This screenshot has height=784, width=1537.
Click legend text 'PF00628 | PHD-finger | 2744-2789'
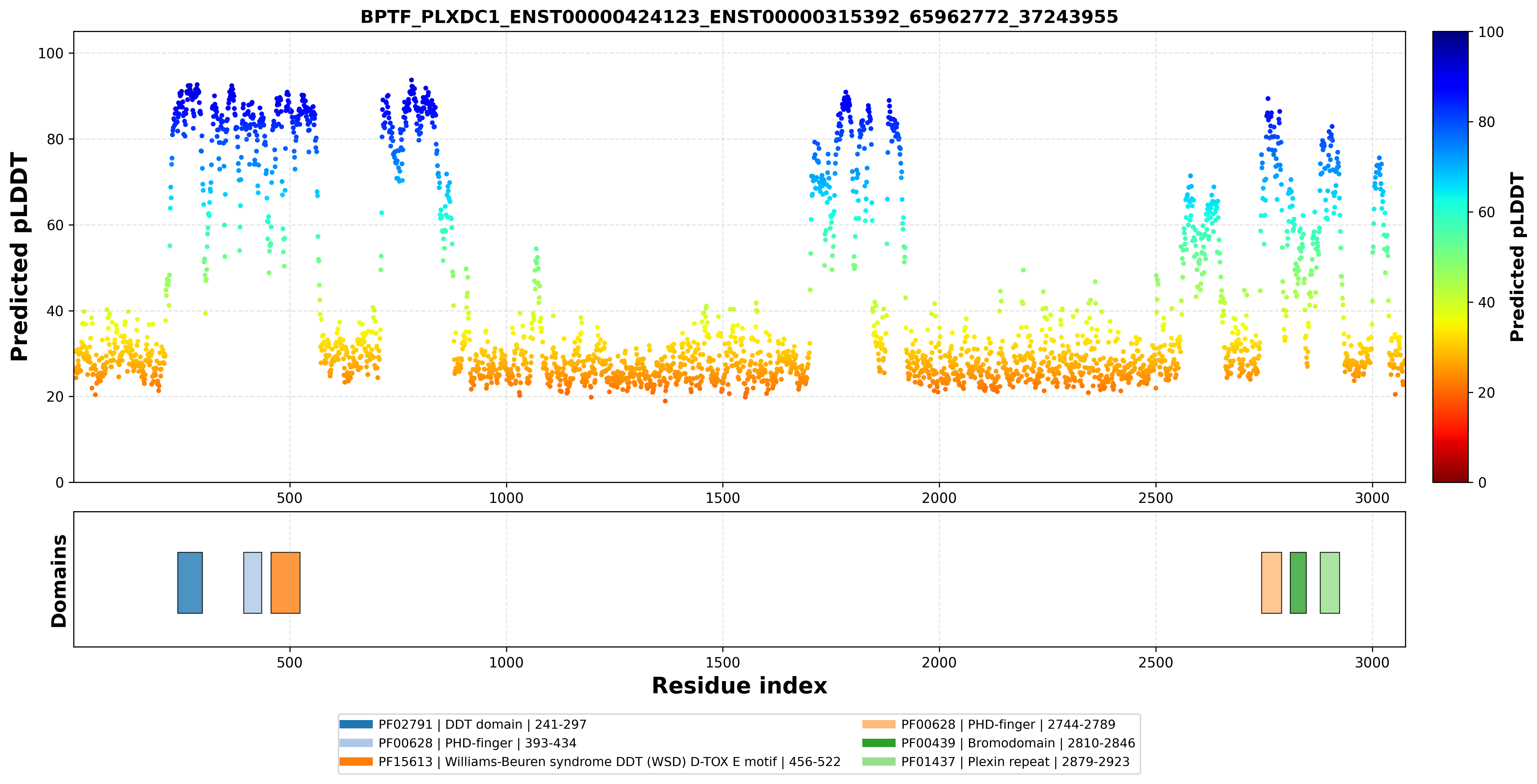[x=1008, y=724]
